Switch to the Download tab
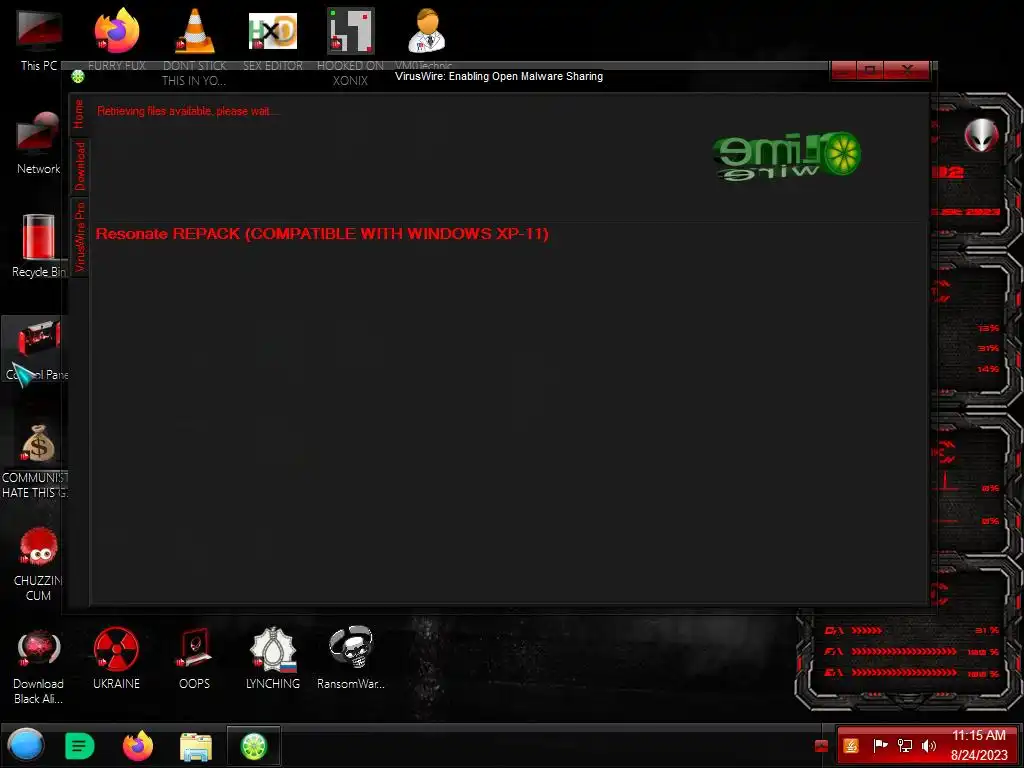1024x768 pixels. 79,166
